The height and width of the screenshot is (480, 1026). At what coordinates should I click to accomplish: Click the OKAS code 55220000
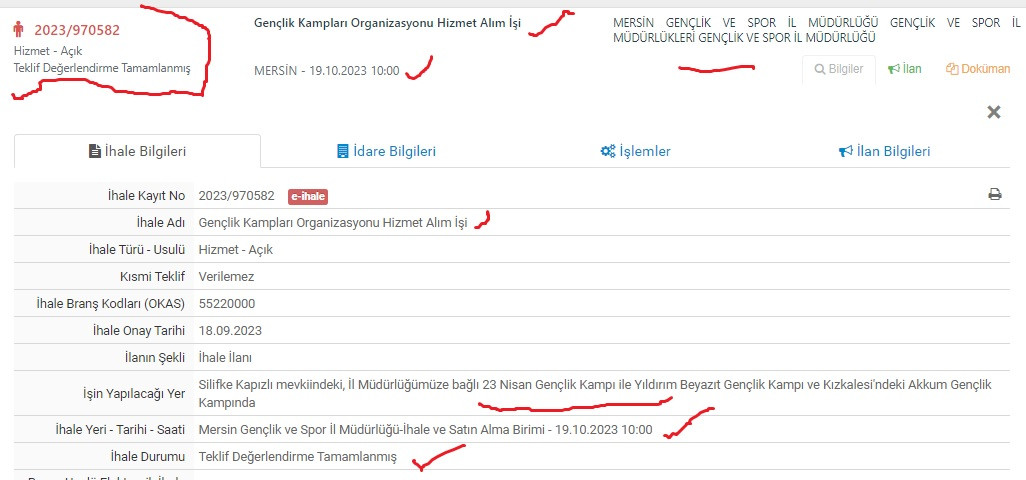[226, 304]
